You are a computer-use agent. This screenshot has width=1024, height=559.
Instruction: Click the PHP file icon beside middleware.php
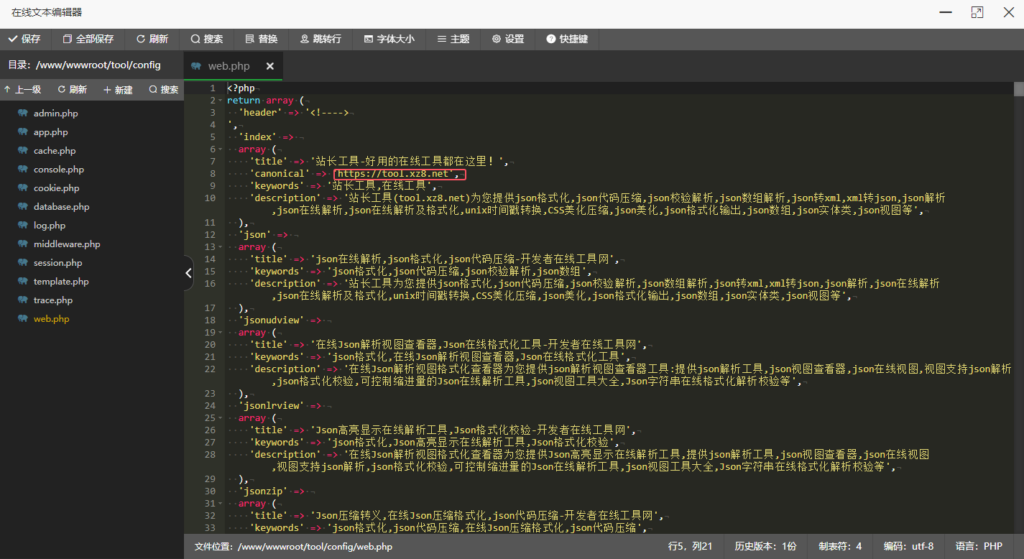pyautogui.click(x=23, y=244)
